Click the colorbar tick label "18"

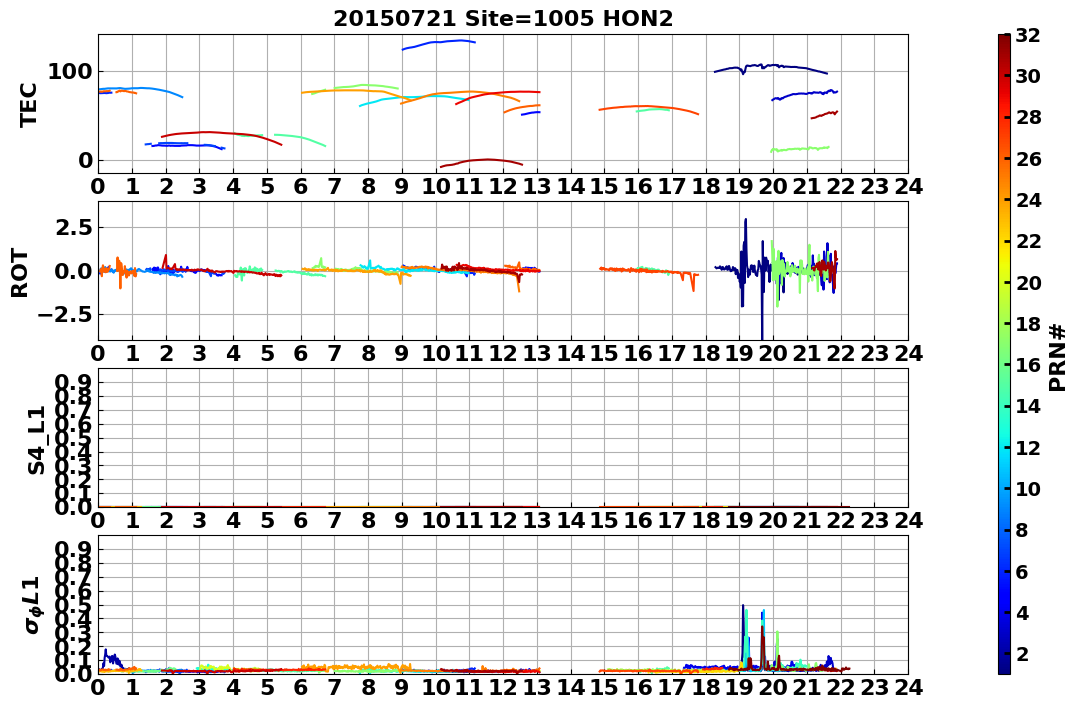1028,323
